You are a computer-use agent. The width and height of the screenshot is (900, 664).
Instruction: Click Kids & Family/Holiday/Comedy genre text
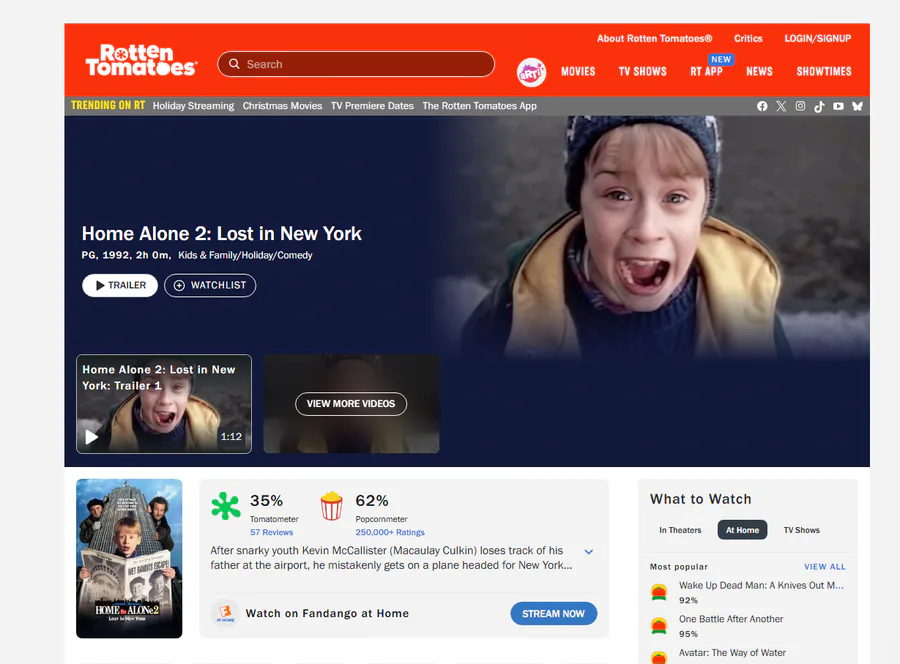coord(245,255)
